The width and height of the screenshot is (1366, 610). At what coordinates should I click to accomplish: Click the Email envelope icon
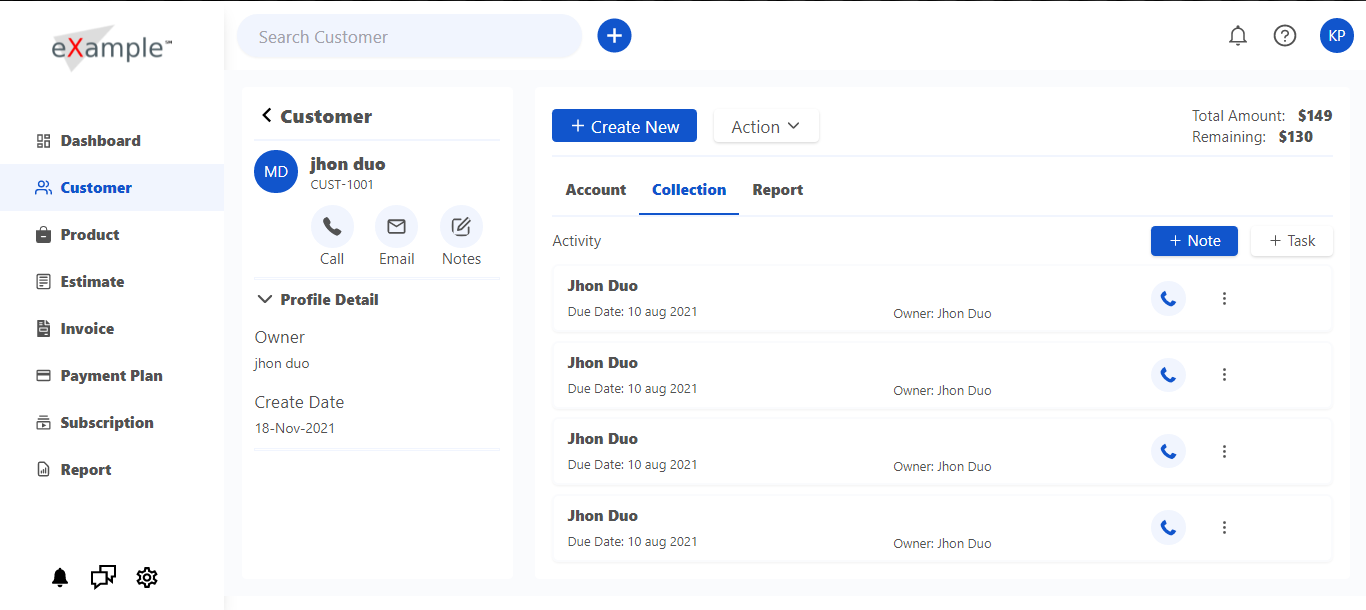396,227
